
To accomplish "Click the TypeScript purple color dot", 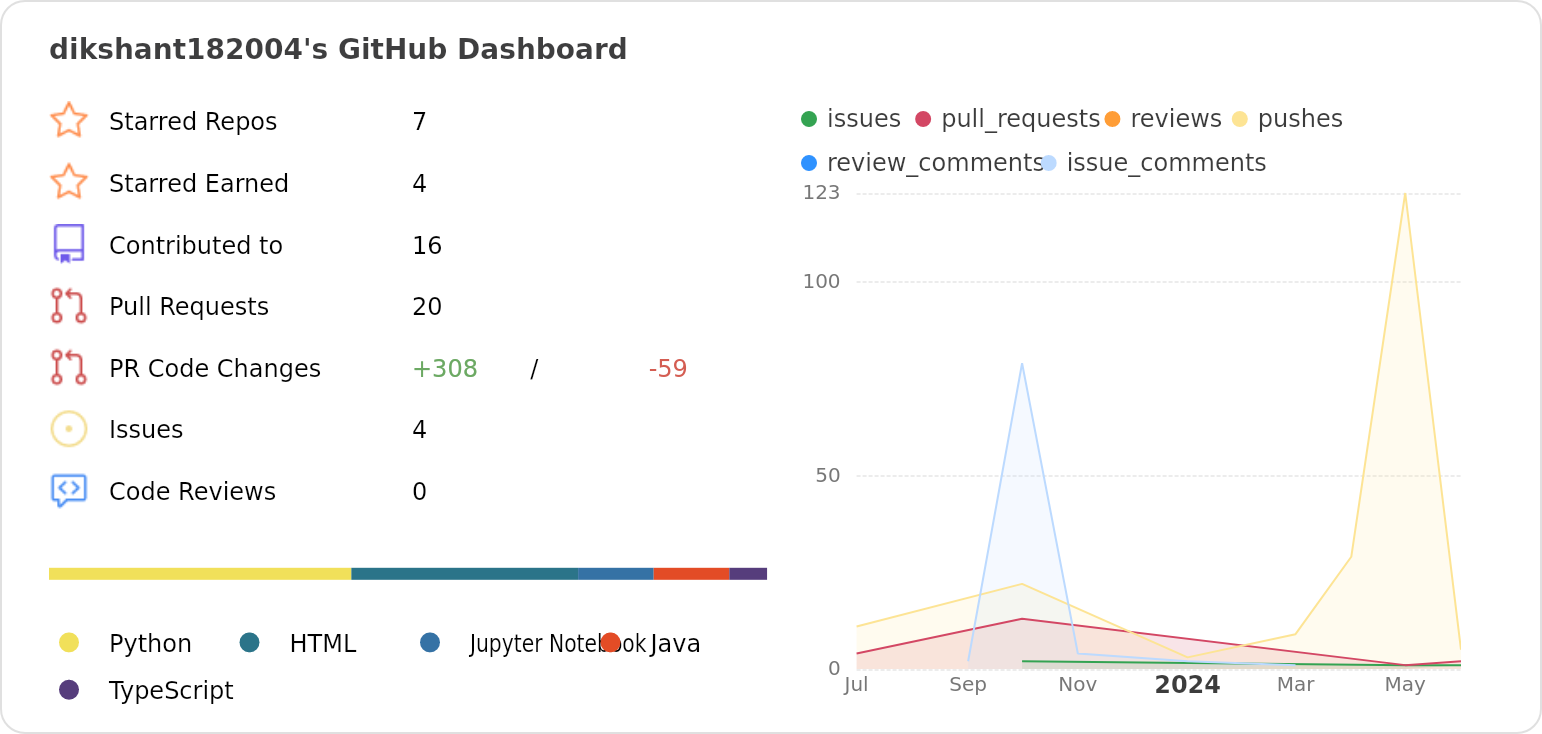I will click(x=69, y=689).
